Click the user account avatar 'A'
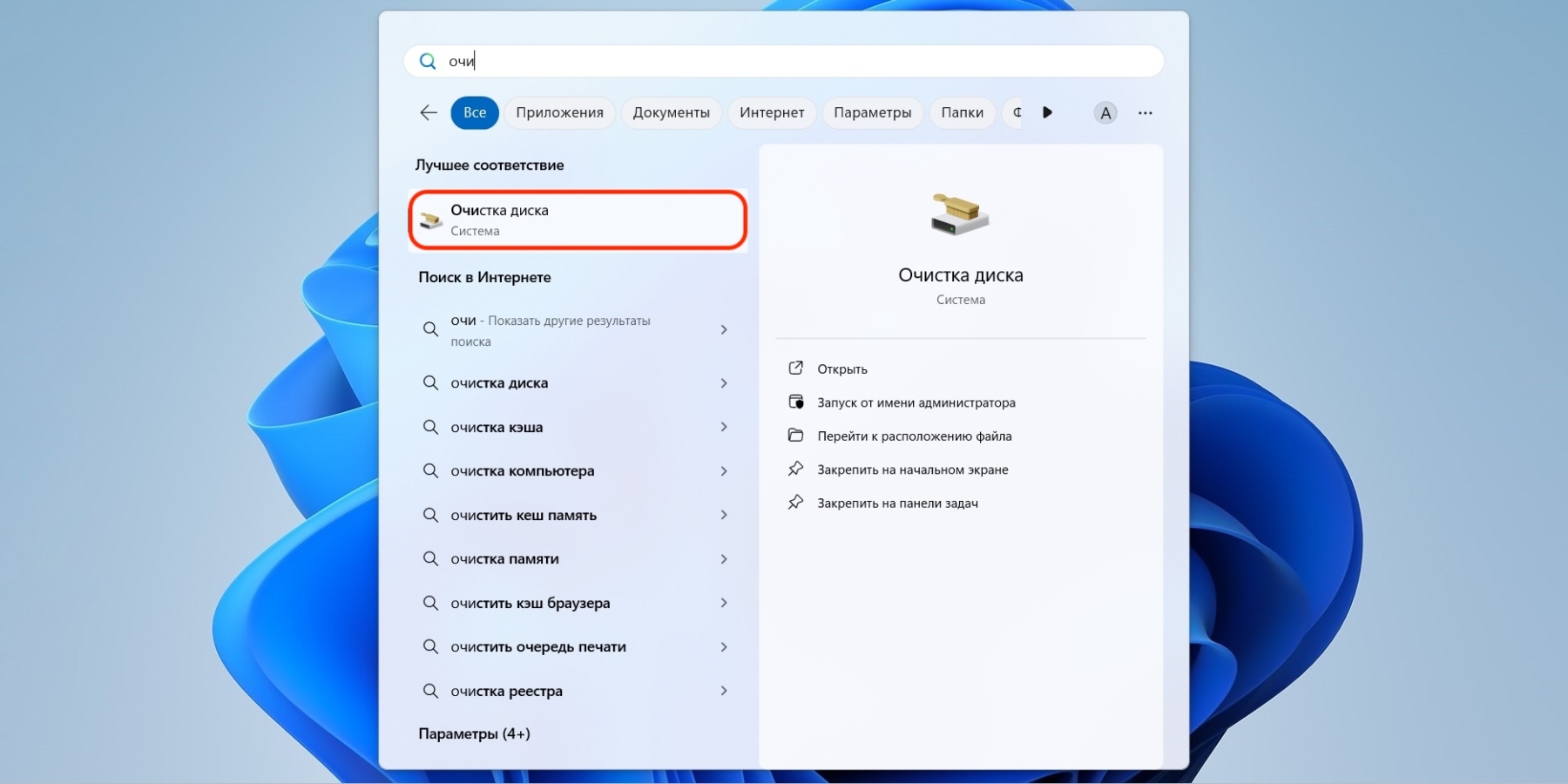 (1105, 112)
